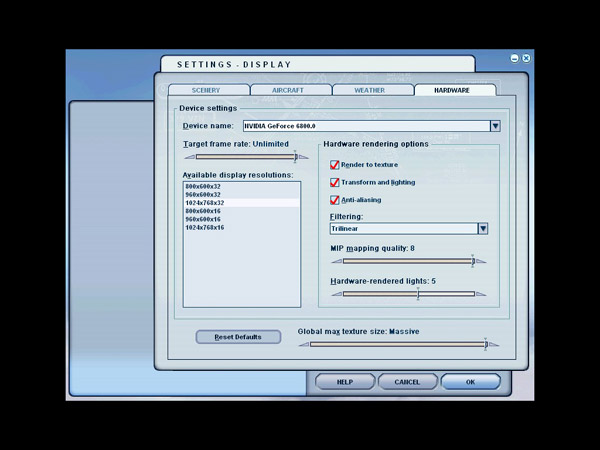Click the MIP mapping quality slider

pyautogui.click(x=407, y=262)
